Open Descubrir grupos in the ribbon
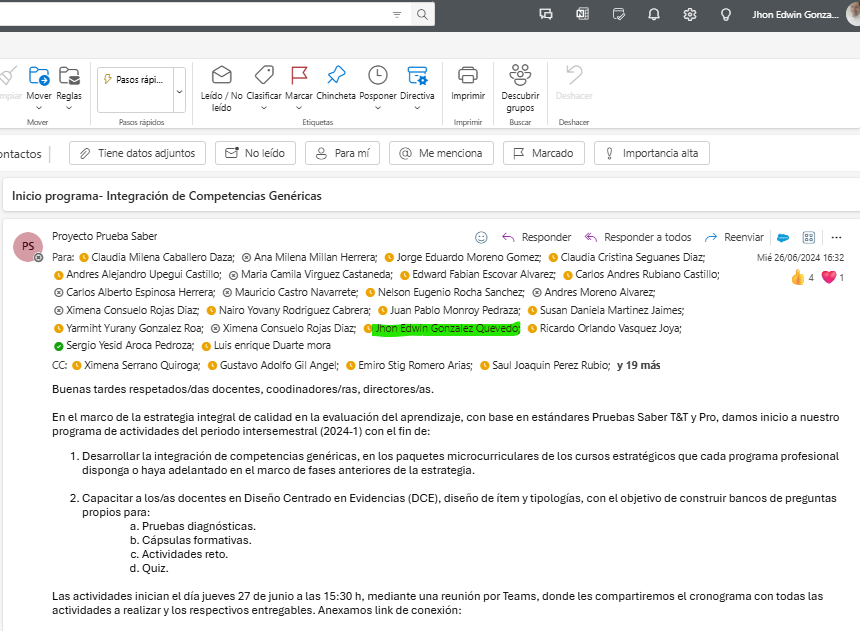Screen dimensions: 860x631 (x=520, y=76)
